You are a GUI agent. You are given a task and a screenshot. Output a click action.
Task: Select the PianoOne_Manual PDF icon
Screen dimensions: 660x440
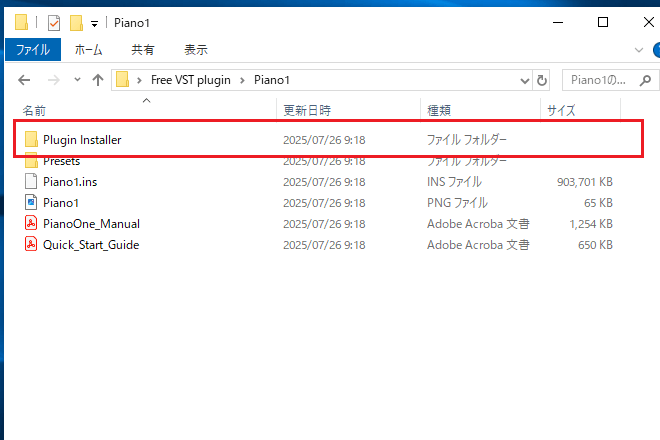(x=31, y=223)
